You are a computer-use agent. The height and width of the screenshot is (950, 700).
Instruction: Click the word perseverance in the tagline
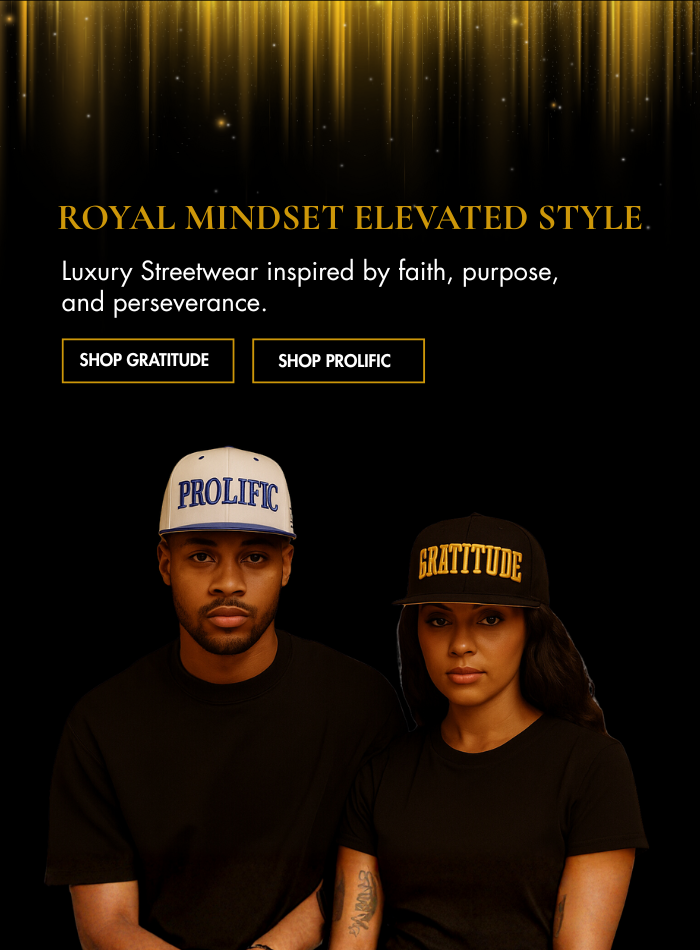point(190,304)
